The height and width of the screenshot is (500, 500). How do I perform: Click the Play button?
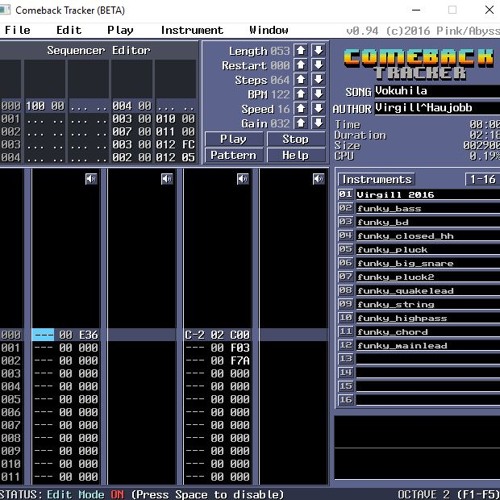(234, 139)
